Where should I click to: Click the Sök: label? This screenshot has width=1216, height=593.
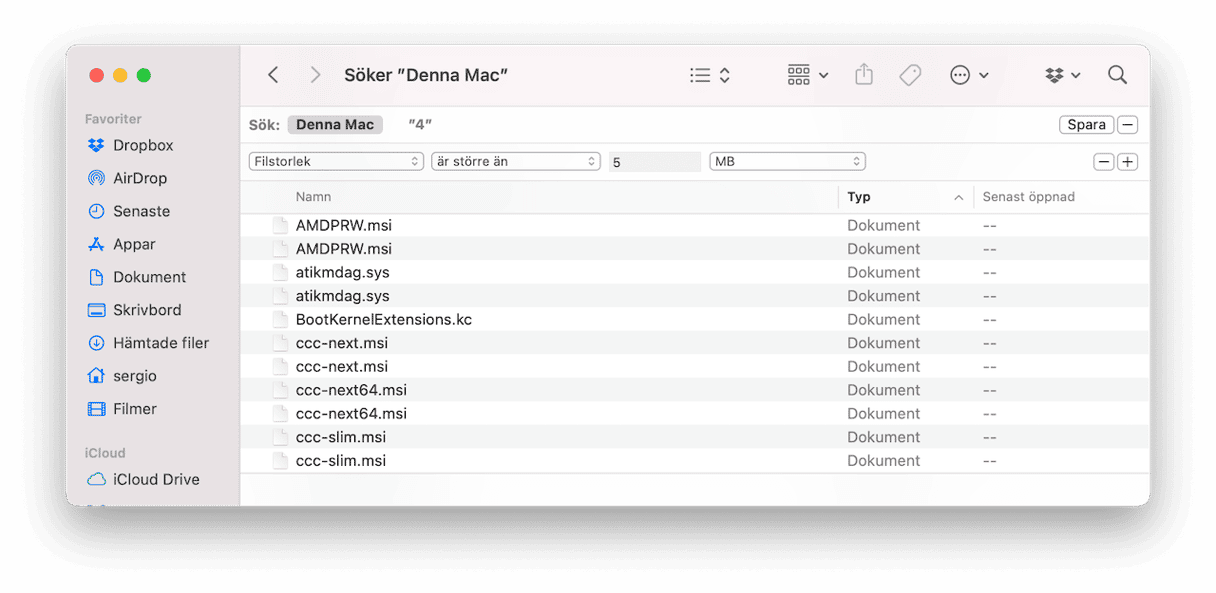click(264, 125)
